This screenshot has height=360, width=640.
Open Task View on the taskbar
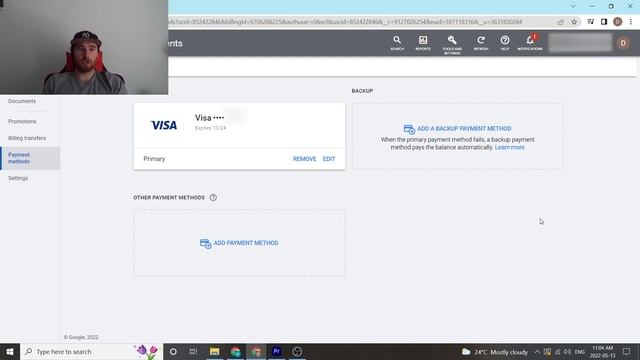(x=193, y=351)
